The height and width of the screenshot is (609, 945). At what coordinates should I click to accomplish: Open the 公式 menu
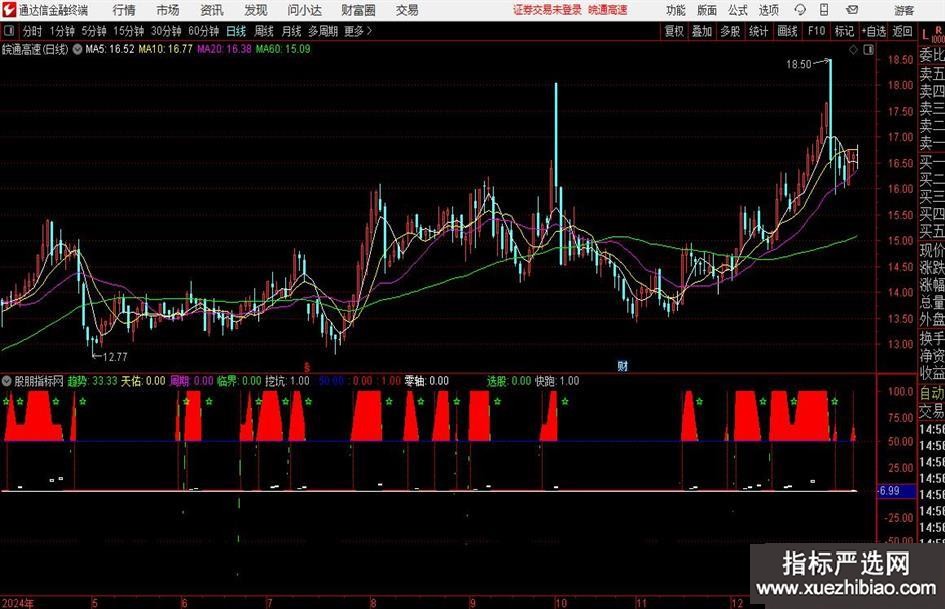(x=738, y=10)
